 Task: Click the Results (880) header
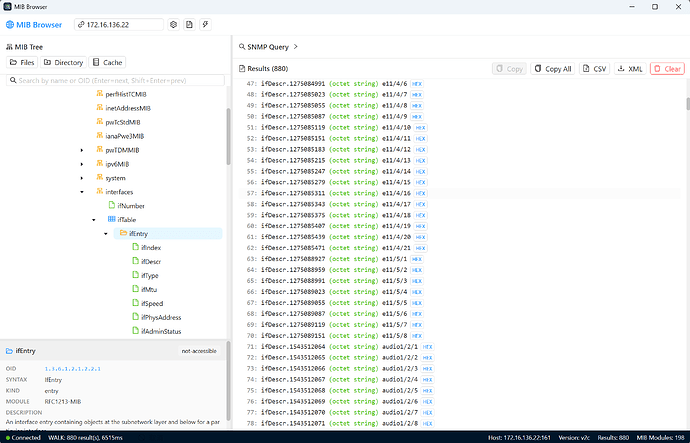264,69
